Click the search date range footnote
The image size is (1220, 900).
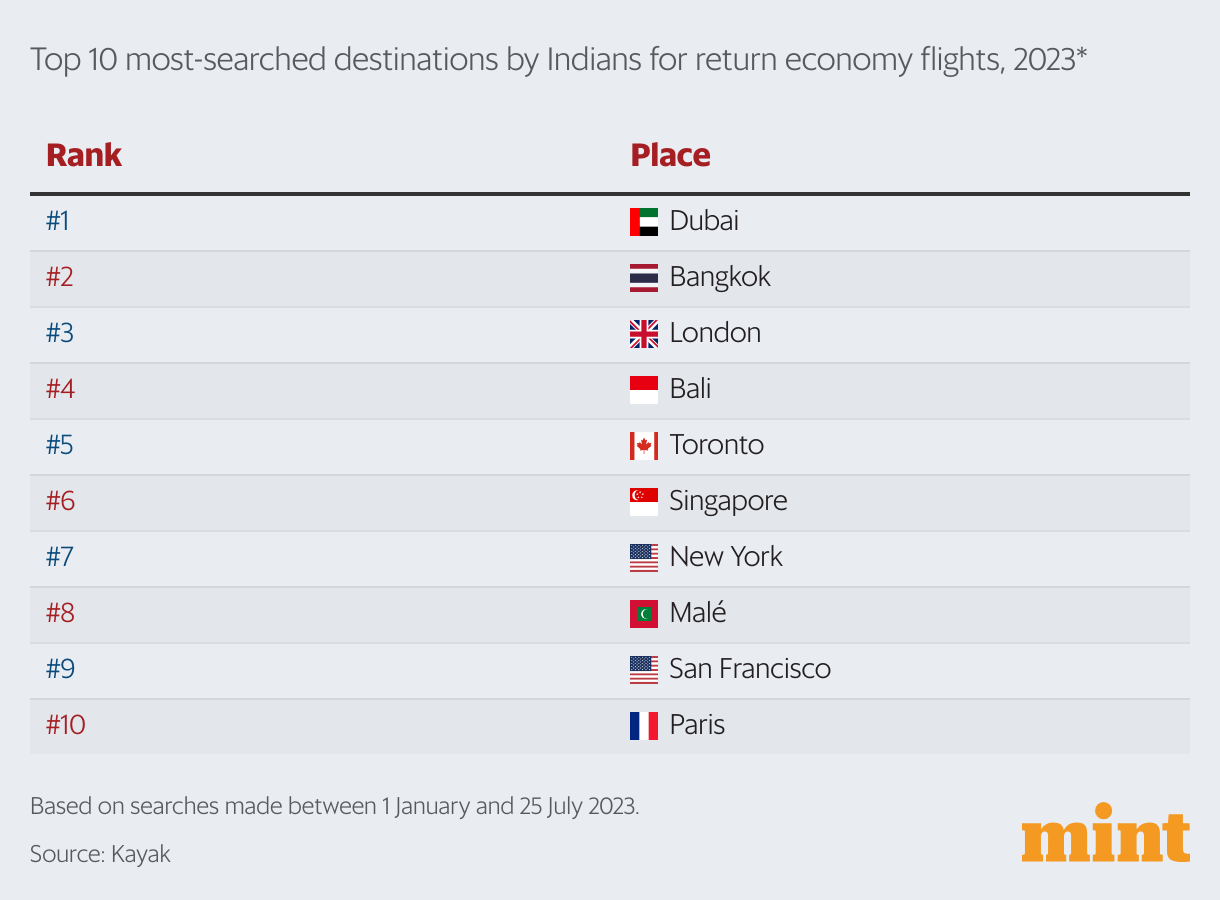[334, 806]
